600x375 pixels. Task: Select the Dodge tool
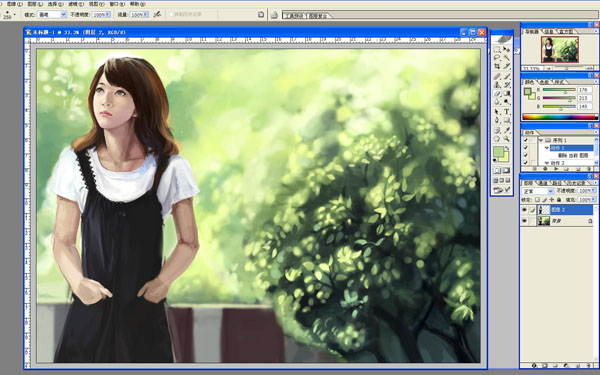[x=507, y=102]
